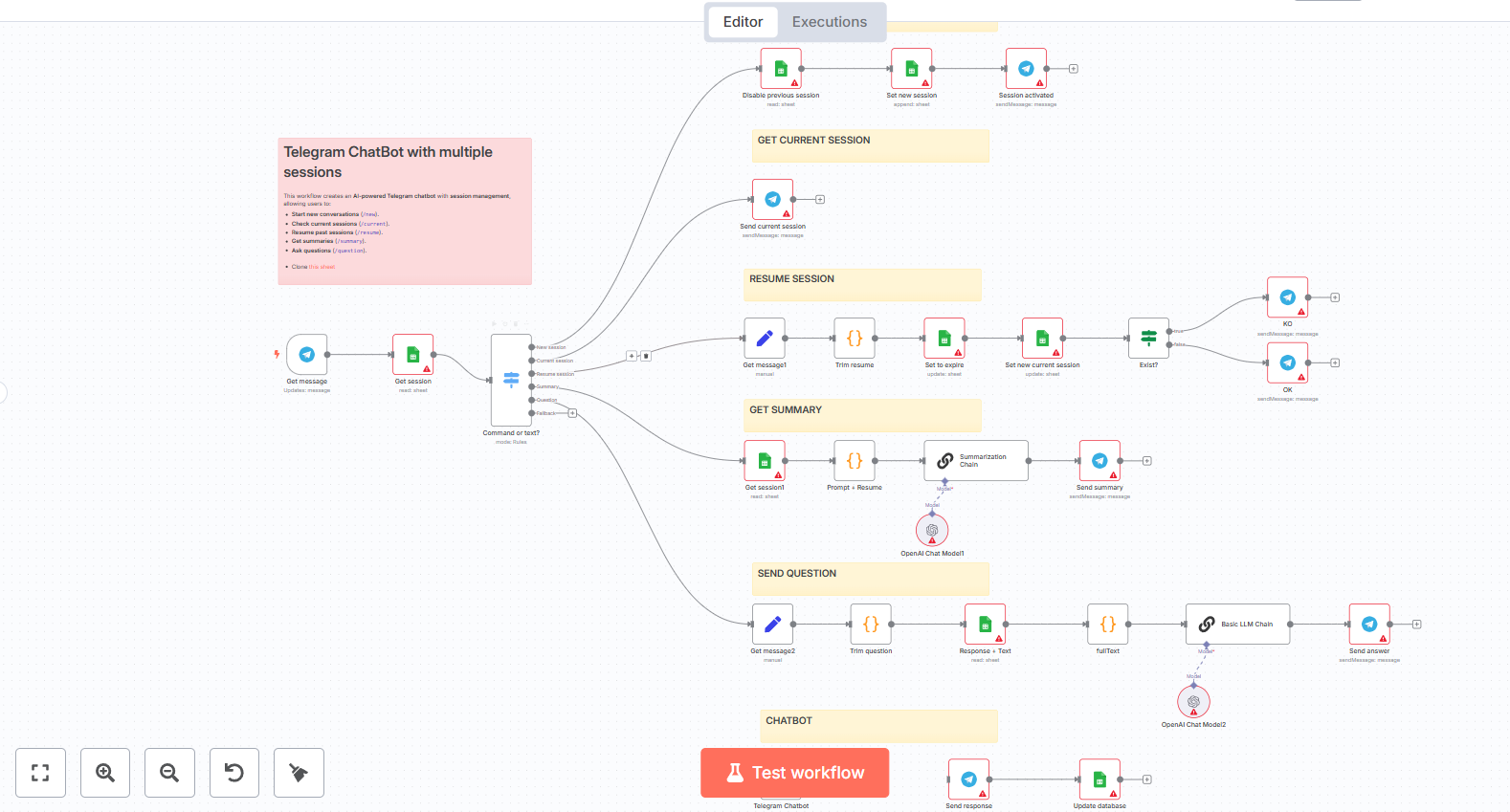
Task: Open the Set new session sheet node
Action: (912, 69)
